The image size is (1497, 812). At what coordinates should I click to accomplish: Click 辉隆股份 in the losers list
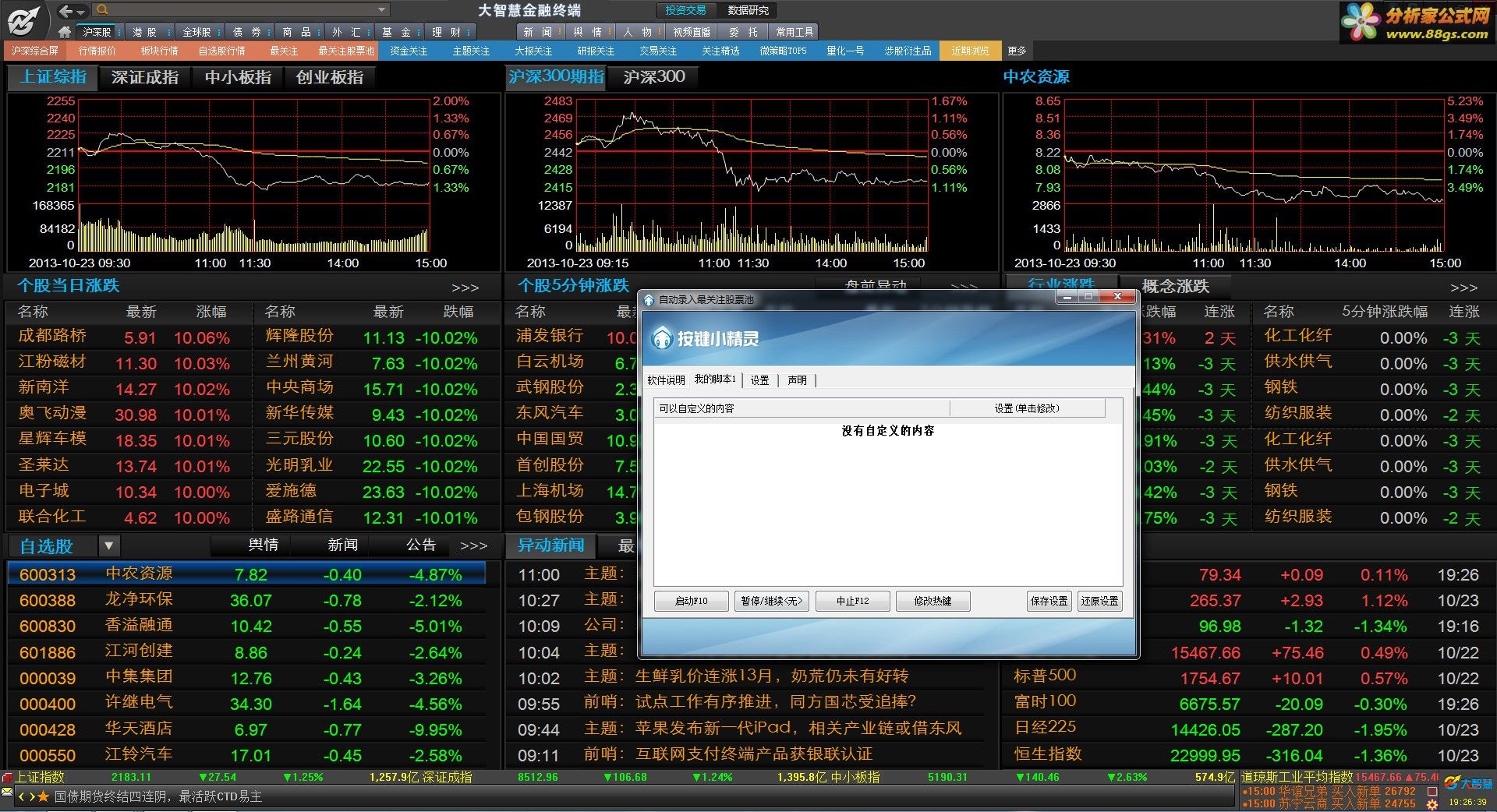pos(299,336)
